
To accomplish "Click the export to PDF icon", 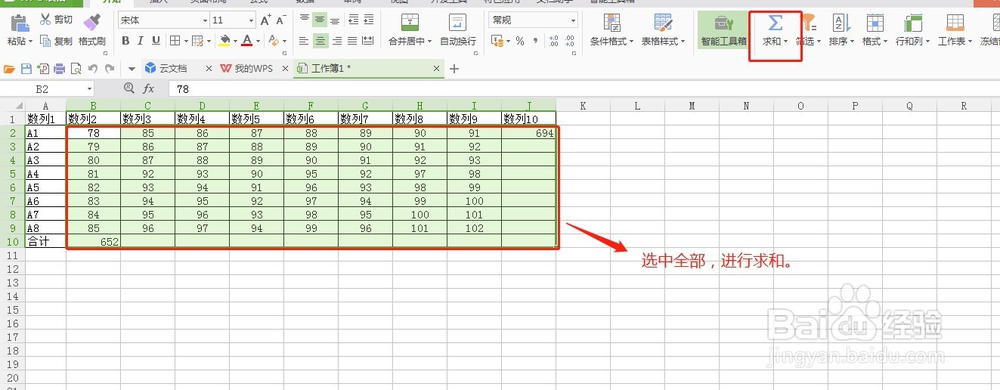I will [43, 68].
